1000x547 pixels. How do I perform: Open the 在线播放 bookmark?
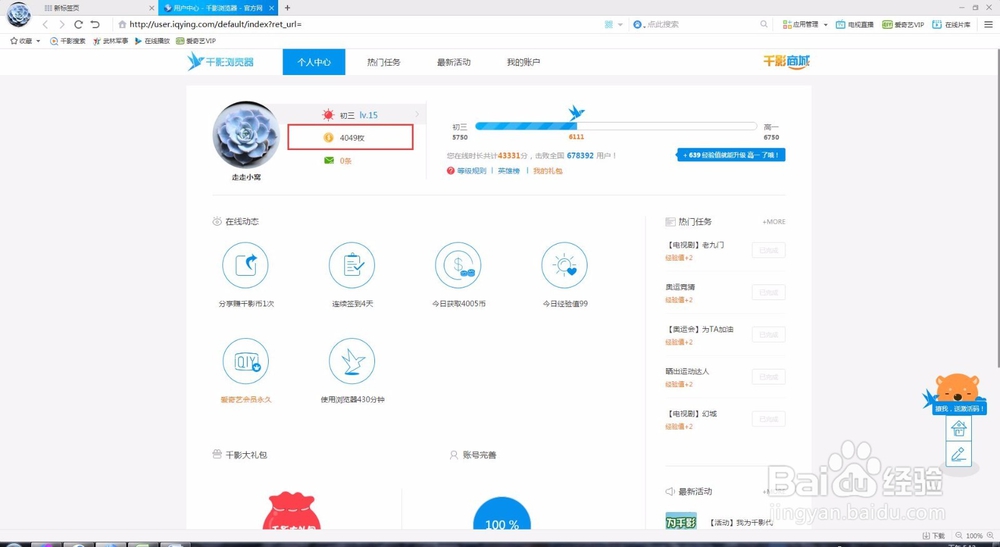[x=152, y=41]
